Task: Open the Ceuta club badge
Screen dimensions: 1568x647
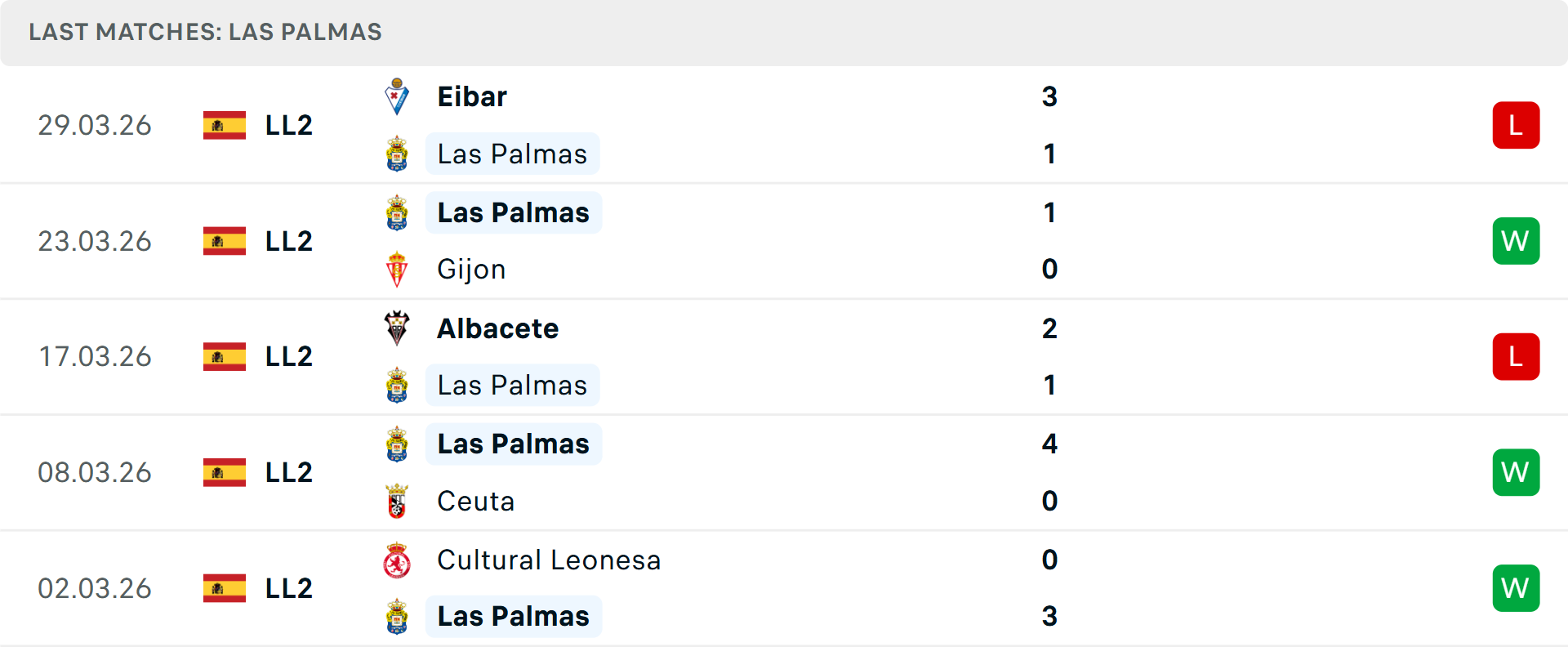Action: (398, 501)
